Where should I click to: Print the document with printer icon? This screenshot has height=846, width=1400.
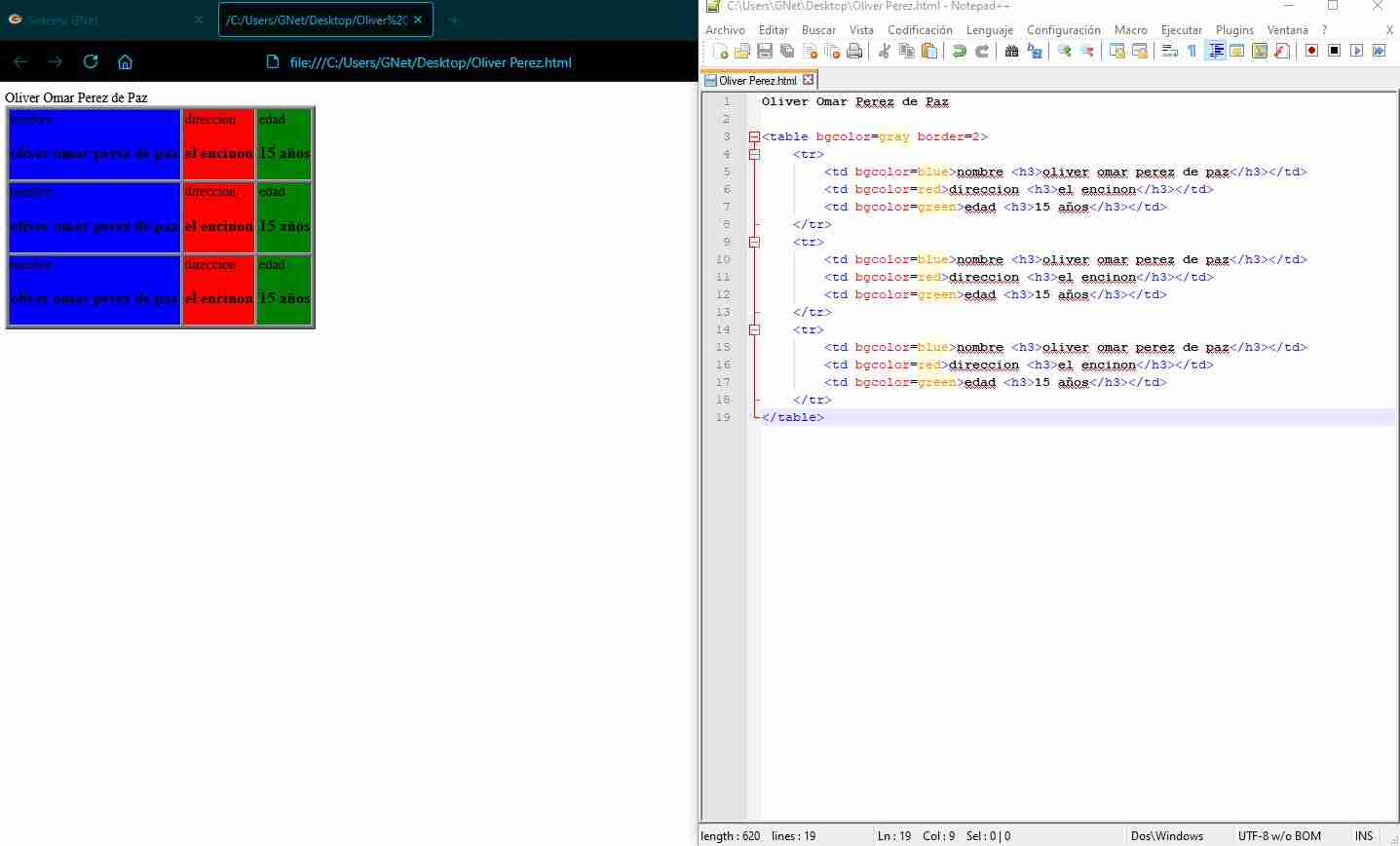[x=854, y=51]
